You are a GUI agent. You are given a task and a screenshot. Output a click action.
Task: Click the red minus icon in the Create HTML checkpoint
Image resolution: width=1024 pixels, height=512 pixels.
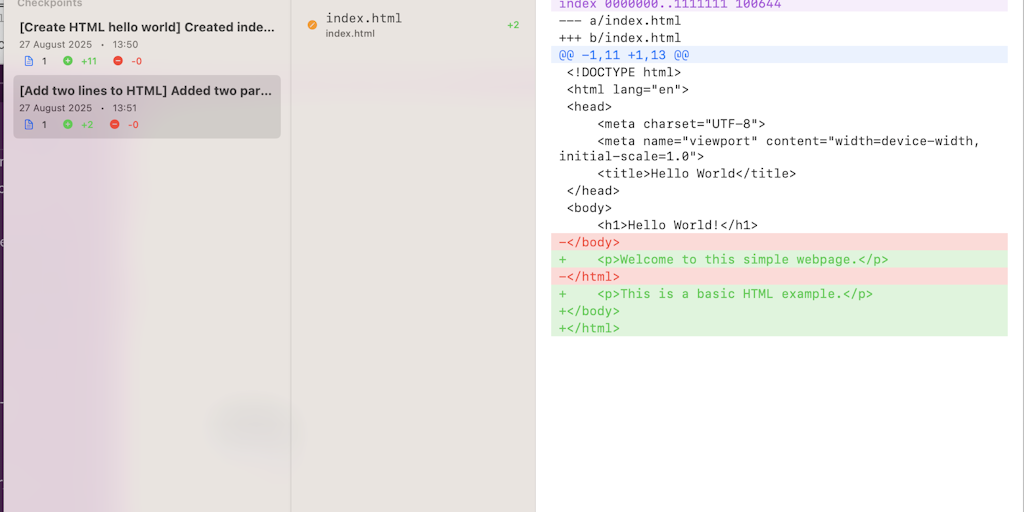[118, 61]
